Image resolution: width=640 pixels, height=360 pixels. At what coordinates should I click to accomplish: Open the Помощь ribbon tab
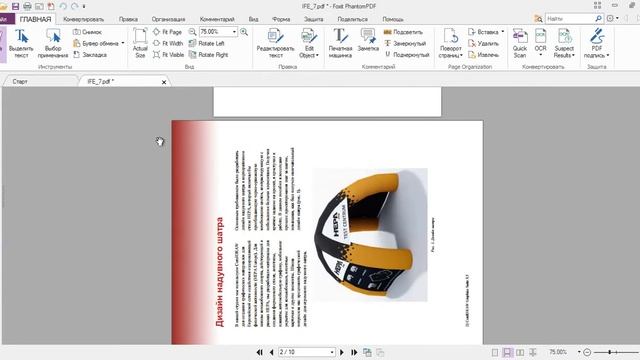click(x=393, y=19)
